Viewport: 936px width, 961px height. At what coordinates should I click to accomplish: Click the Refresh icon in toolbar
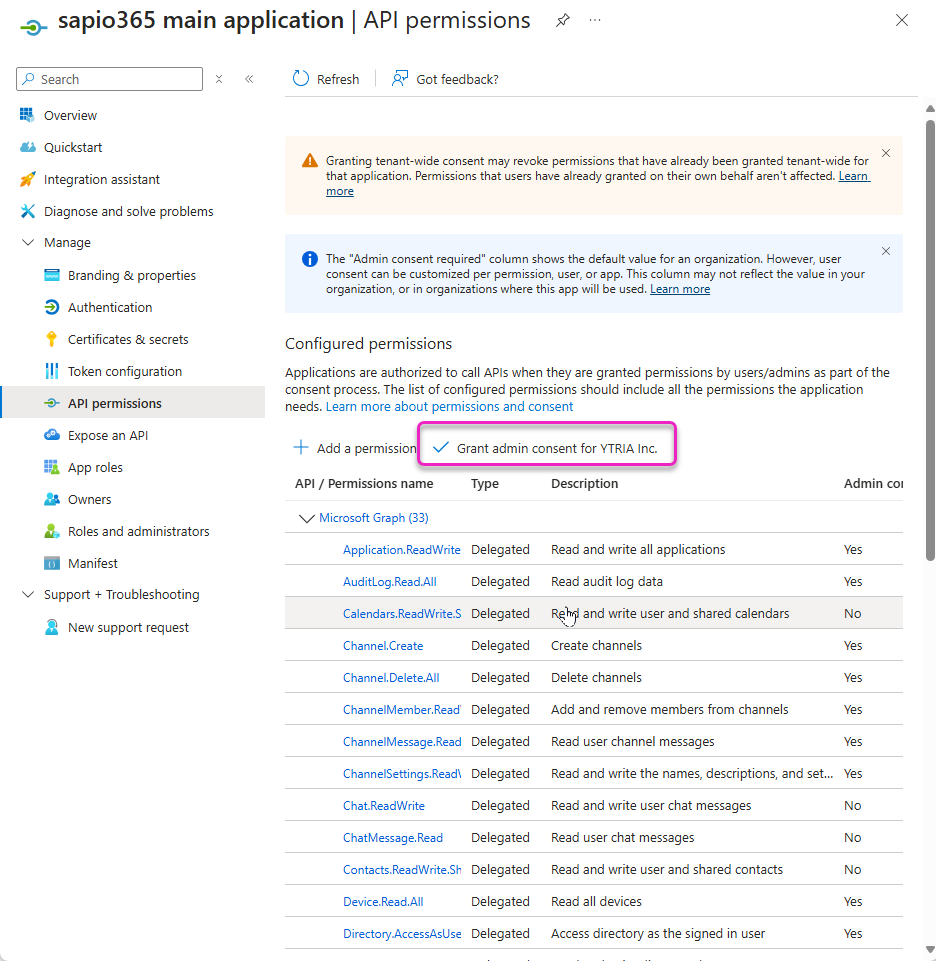tap(300, 79)
